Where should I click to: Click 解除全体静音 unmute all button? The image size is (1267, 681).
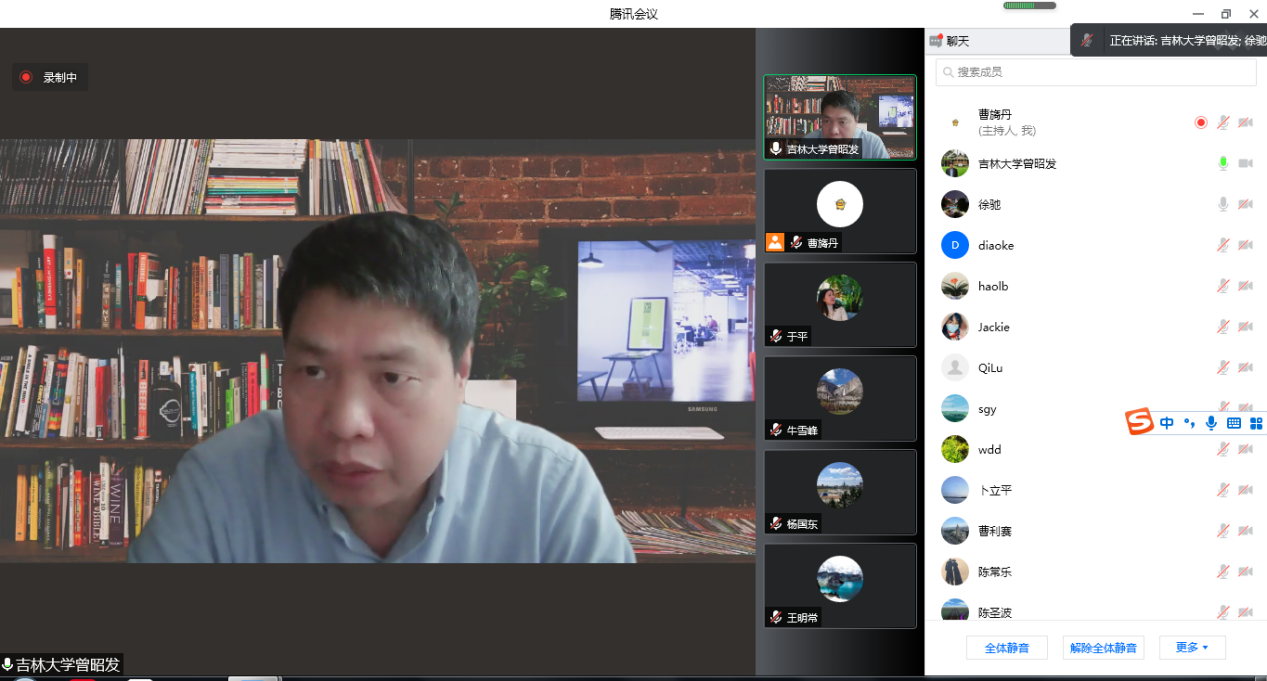pyautogui.click(x=1103, y=648)
